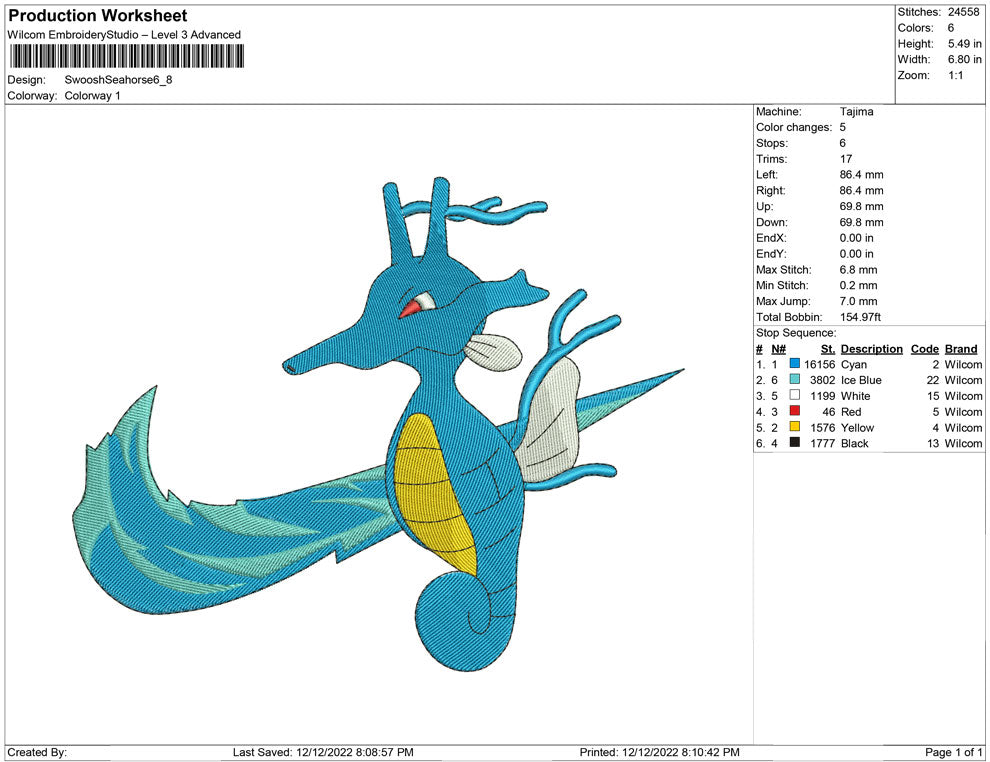Viewport: 990px width, 762px height.
Task: Select the Code column header
Action: click(x=924, y=349)
